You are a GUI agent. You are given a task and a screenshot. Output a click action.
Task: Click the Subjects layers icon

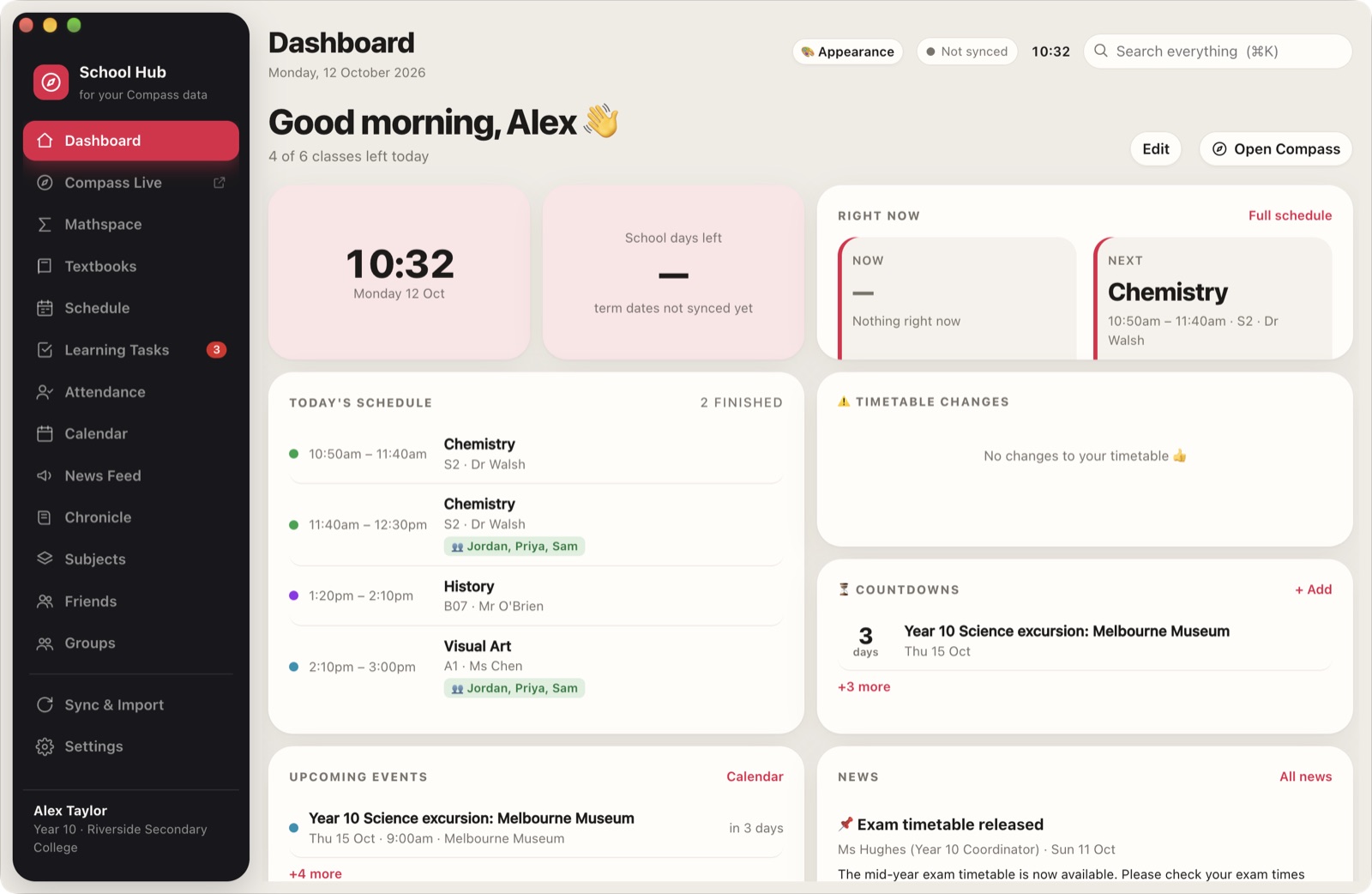click(45, 559)
